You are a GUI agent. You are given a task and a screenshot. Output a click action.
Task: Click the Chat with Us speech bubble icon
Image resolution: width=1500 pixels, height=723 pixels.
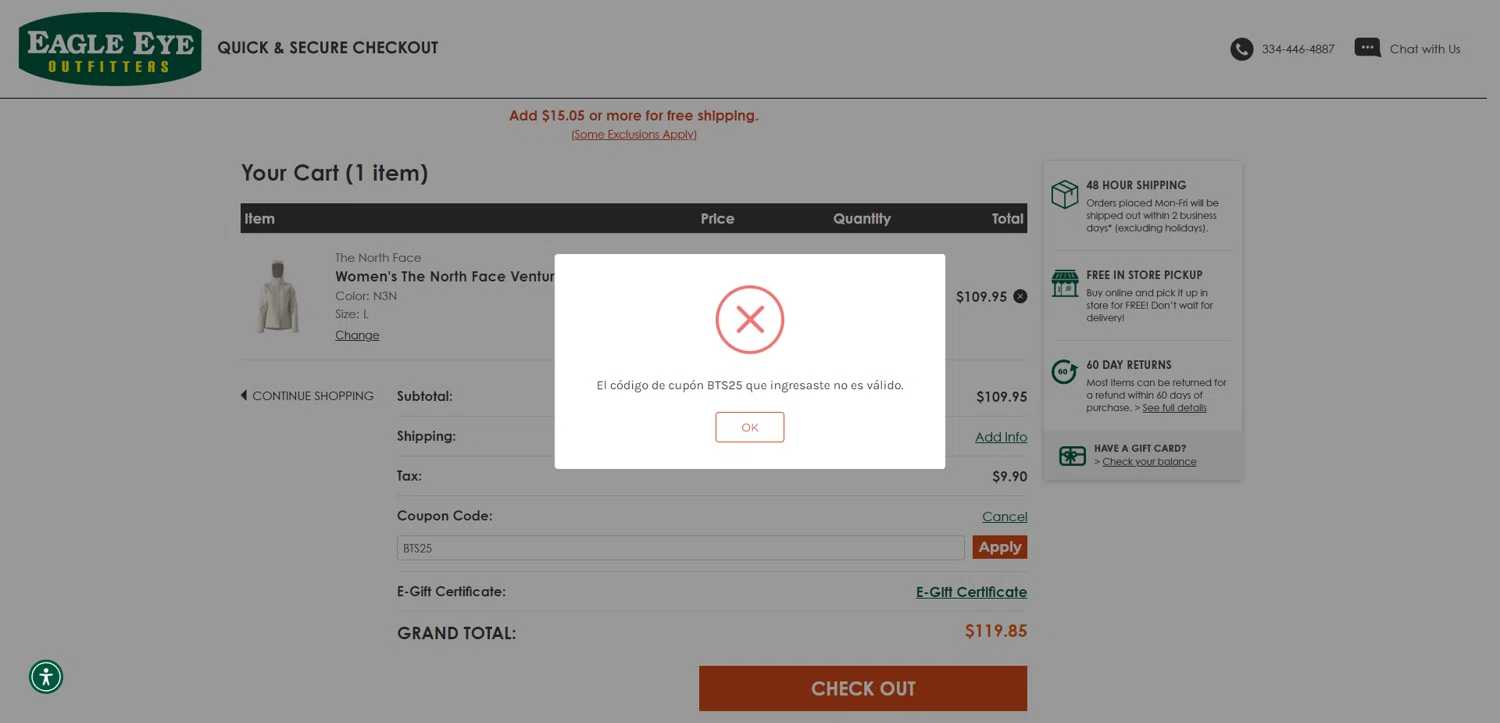pyautogui.click(x=1367, y=48)
